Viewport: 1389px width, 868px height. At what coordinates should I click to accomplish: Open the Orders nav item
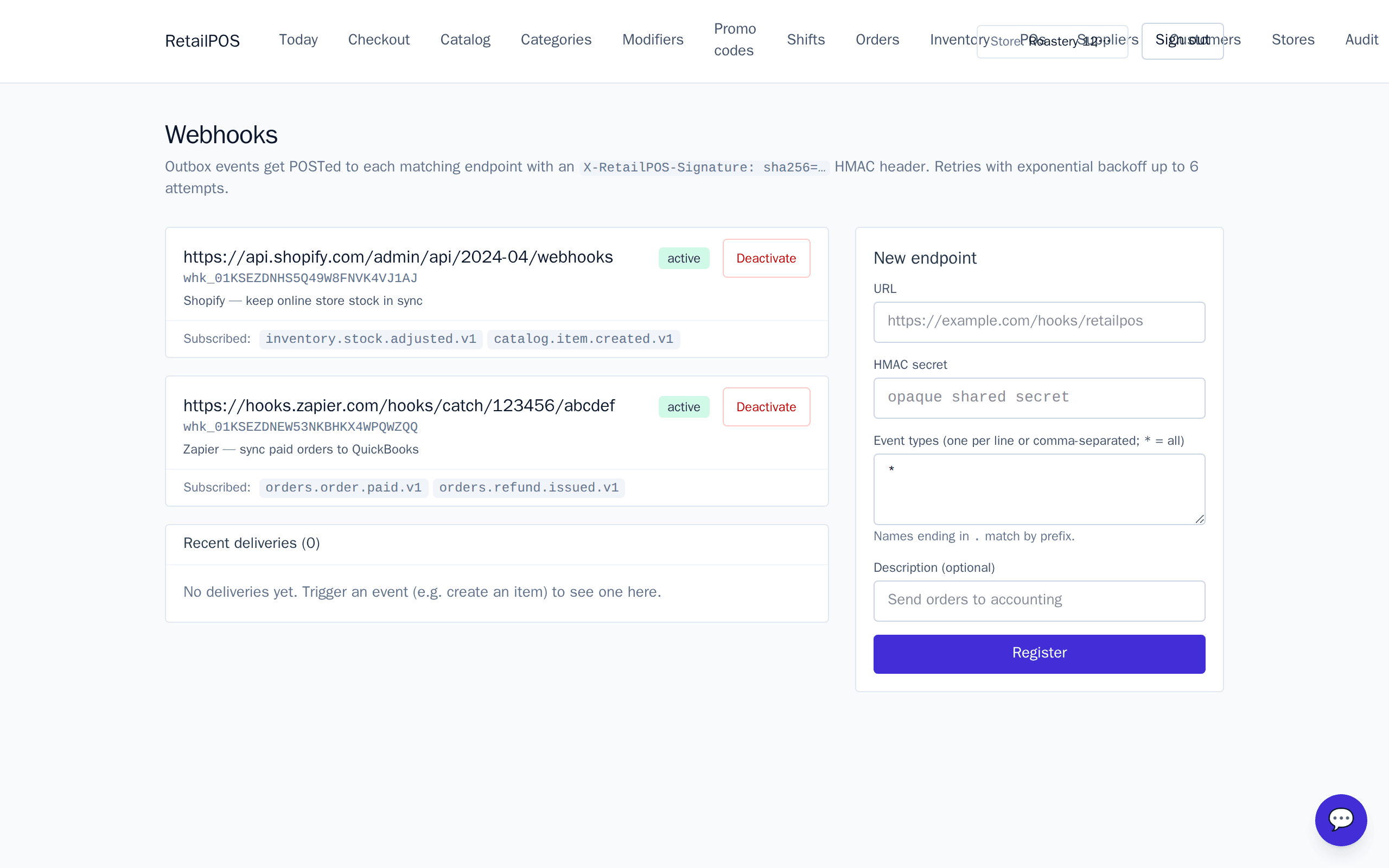point(877,40)
